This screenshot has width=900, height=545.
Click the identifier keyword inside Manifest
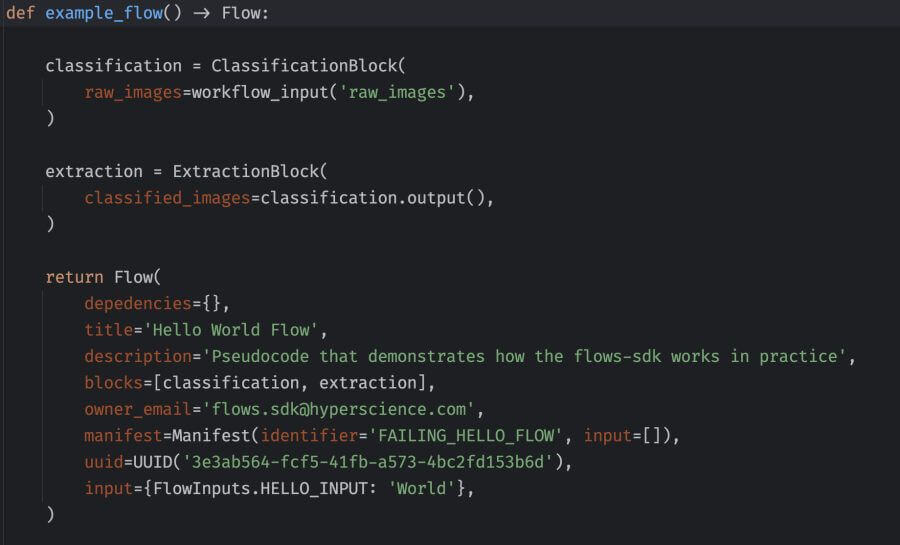click(x=309, y=435)
